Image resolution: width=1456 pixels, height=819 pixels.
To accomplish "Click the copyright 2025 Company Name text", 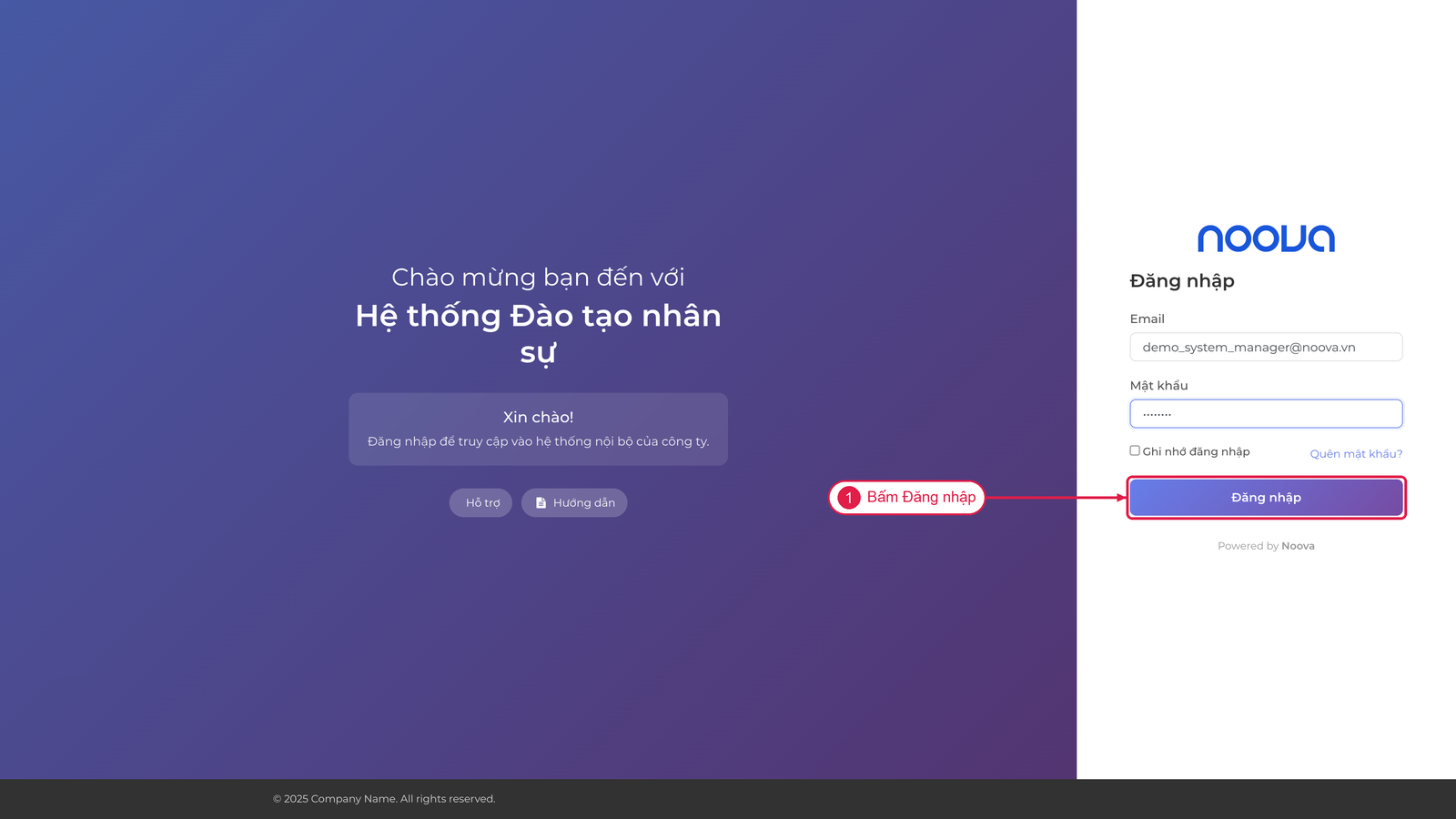I will click(x=384, y=799).
